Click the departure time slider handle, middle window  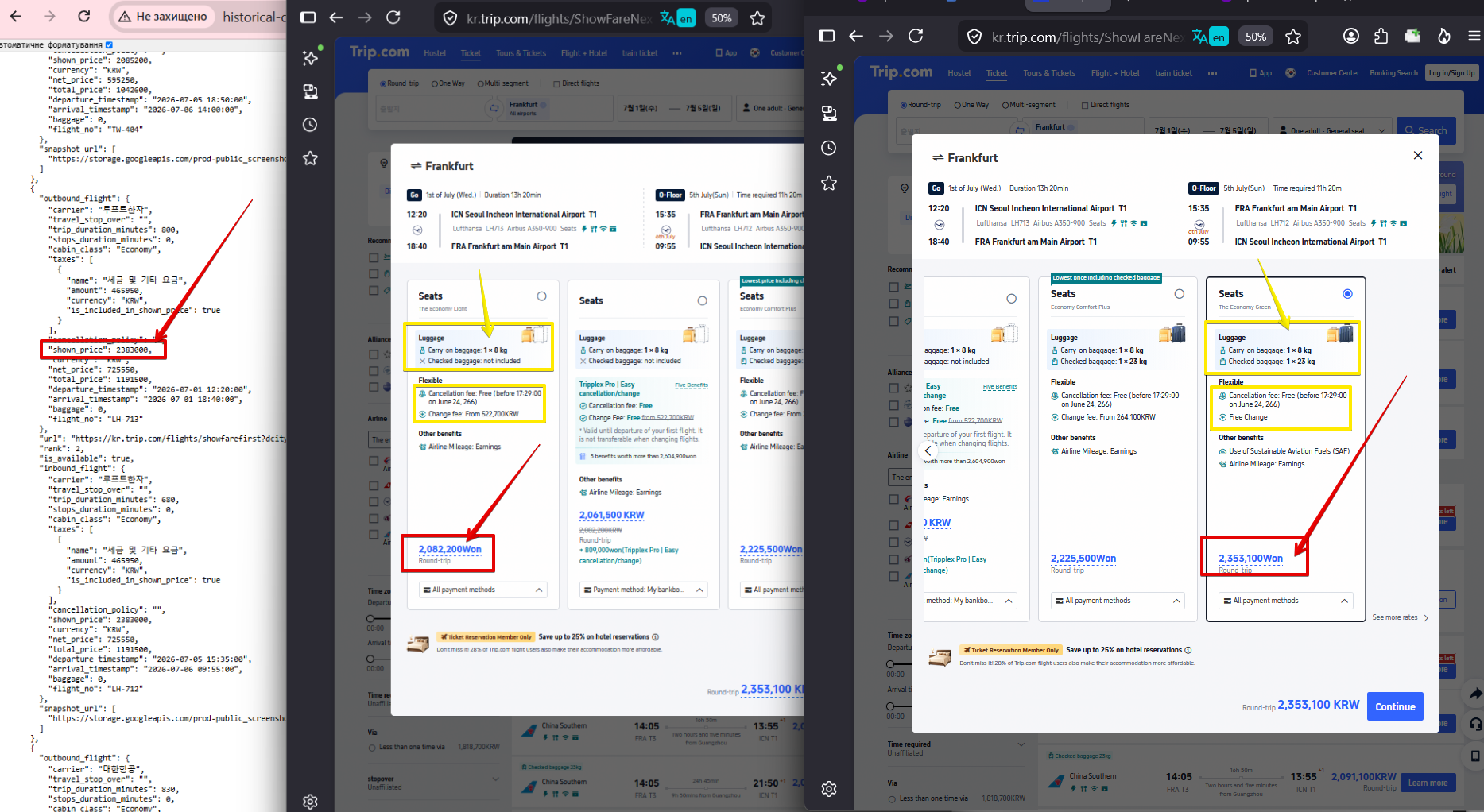click(370, 618)
